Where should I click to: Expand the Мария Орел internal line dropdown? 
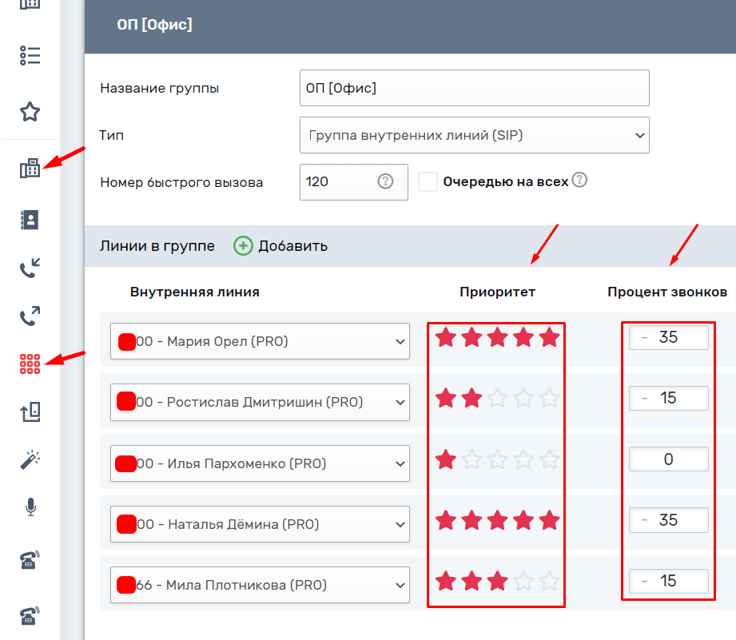coord(260,341)
